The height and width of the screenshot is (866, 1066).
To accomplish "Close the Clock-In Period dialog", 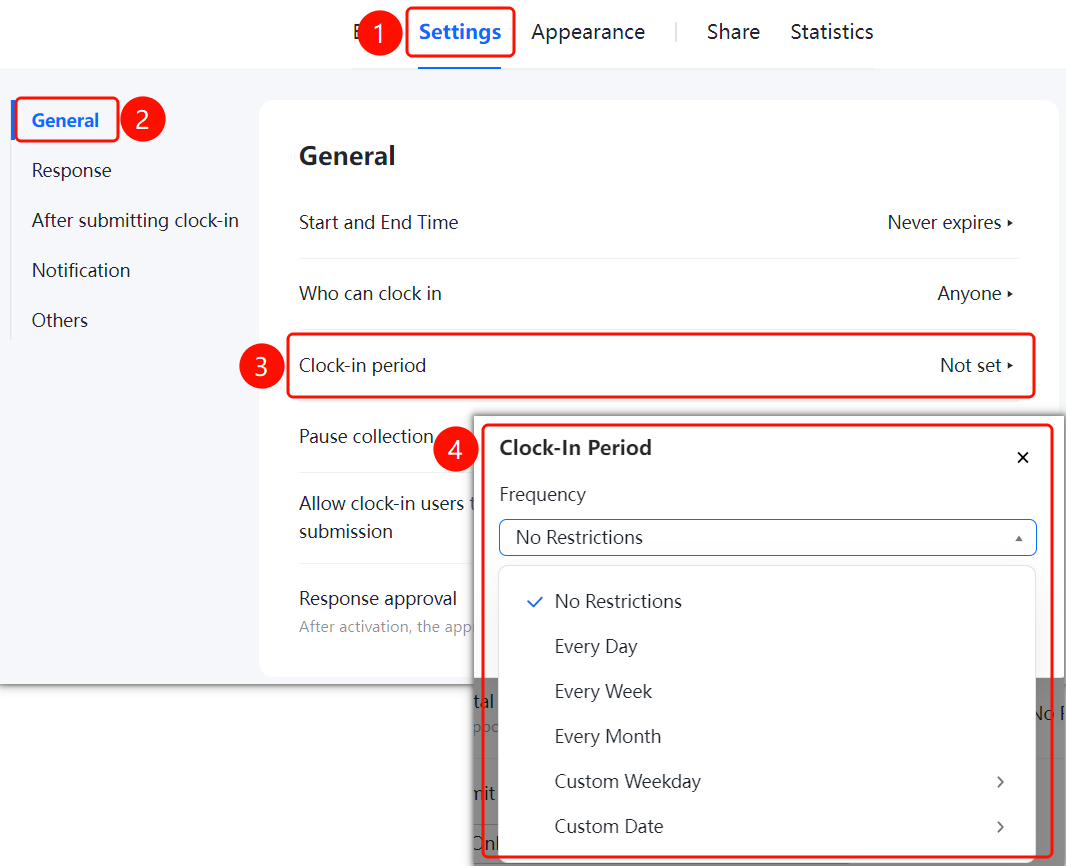I will [1022, 457].
